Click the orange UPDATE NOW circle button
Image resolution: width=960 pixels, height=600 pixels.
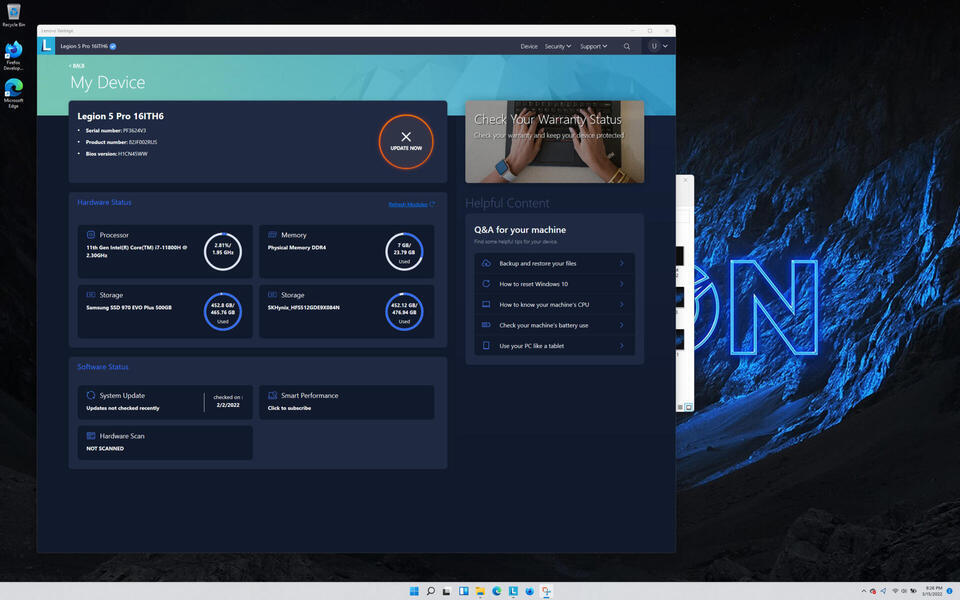coord(406,141)
